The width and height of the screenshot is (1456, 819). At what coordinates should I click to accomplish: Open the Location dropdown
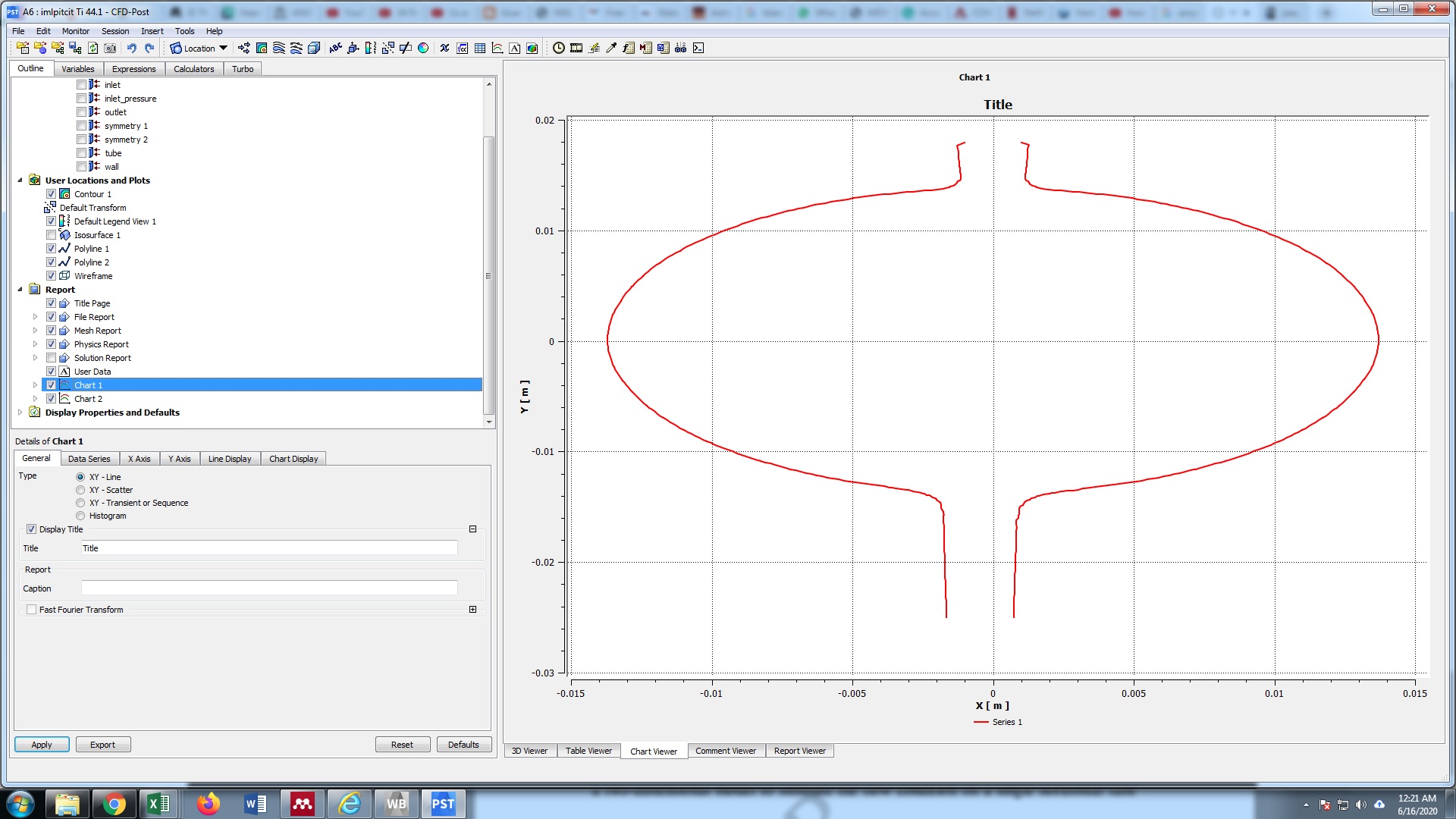[x=199, y=48]
